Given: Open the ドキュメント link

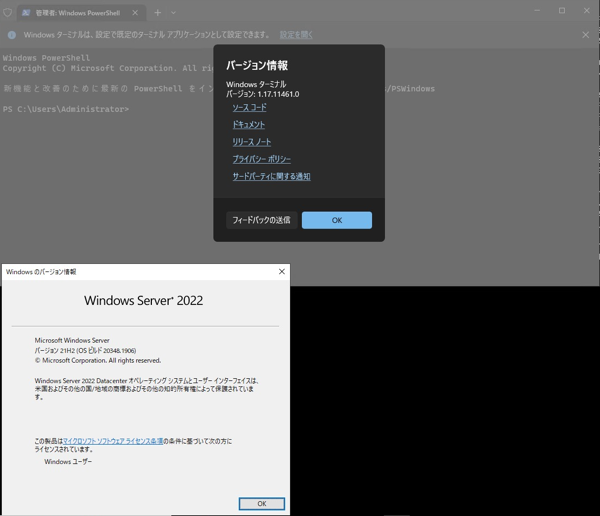Looking at the screenshot, I should pos(249,125).
